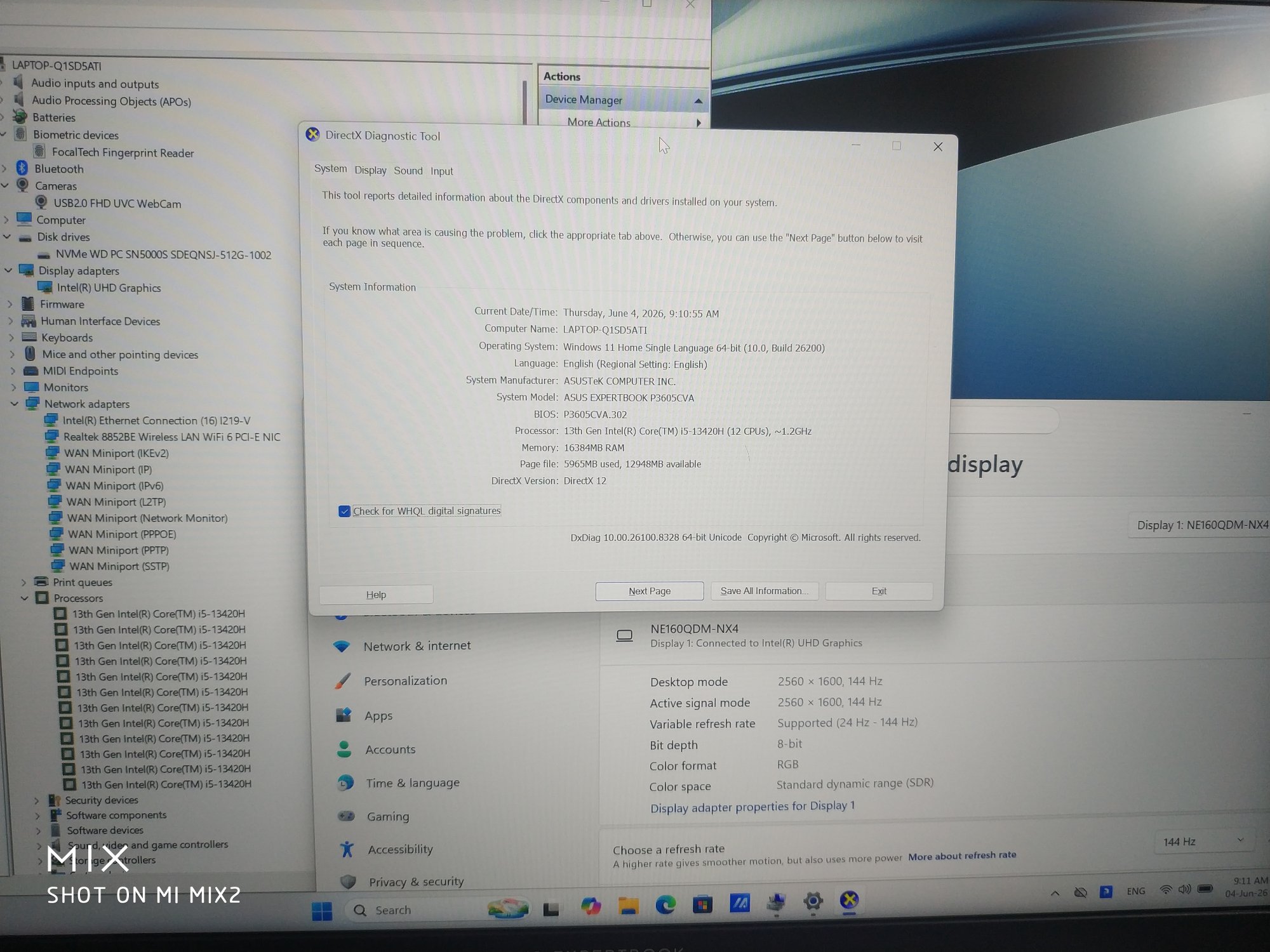Click ENG language indicator in taskbar
This screenshot has height=952, width=1270.
click(x=1135, y=891)
